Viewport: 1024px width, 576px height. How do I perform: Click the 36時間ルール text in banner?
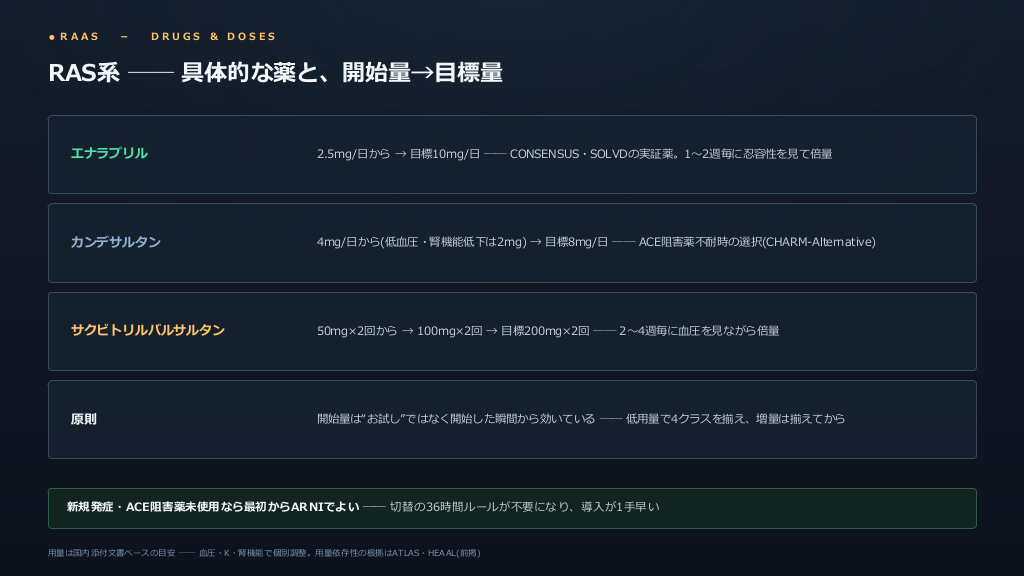point(524,507)
